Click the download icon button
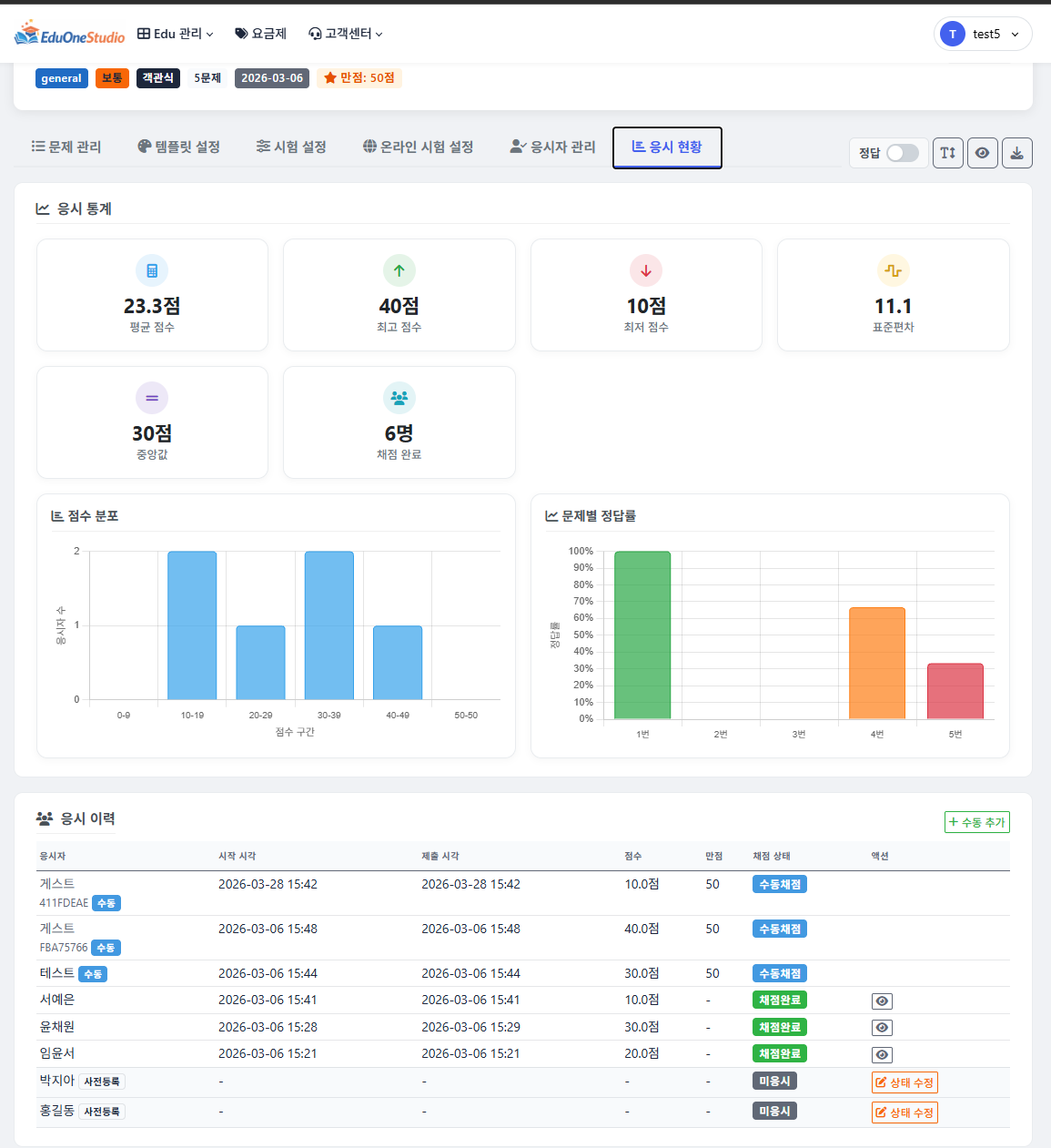This screenshot has width=1051, height=1148. (x=1016, y=153)
